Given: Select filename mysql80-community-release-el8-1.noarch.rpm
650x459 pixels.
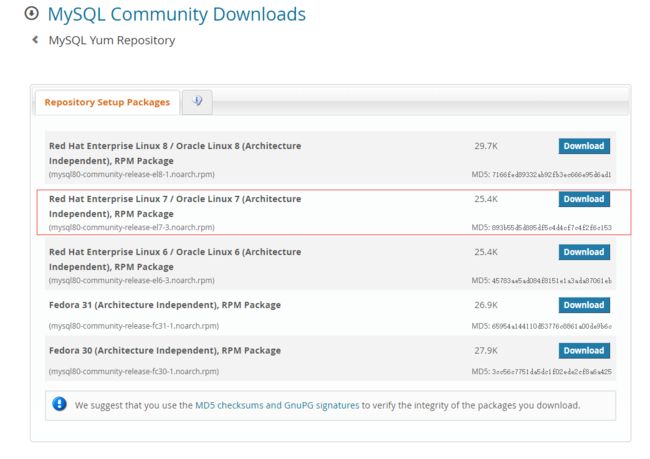Looking at the screenshot, I should (x=132, y=175).
